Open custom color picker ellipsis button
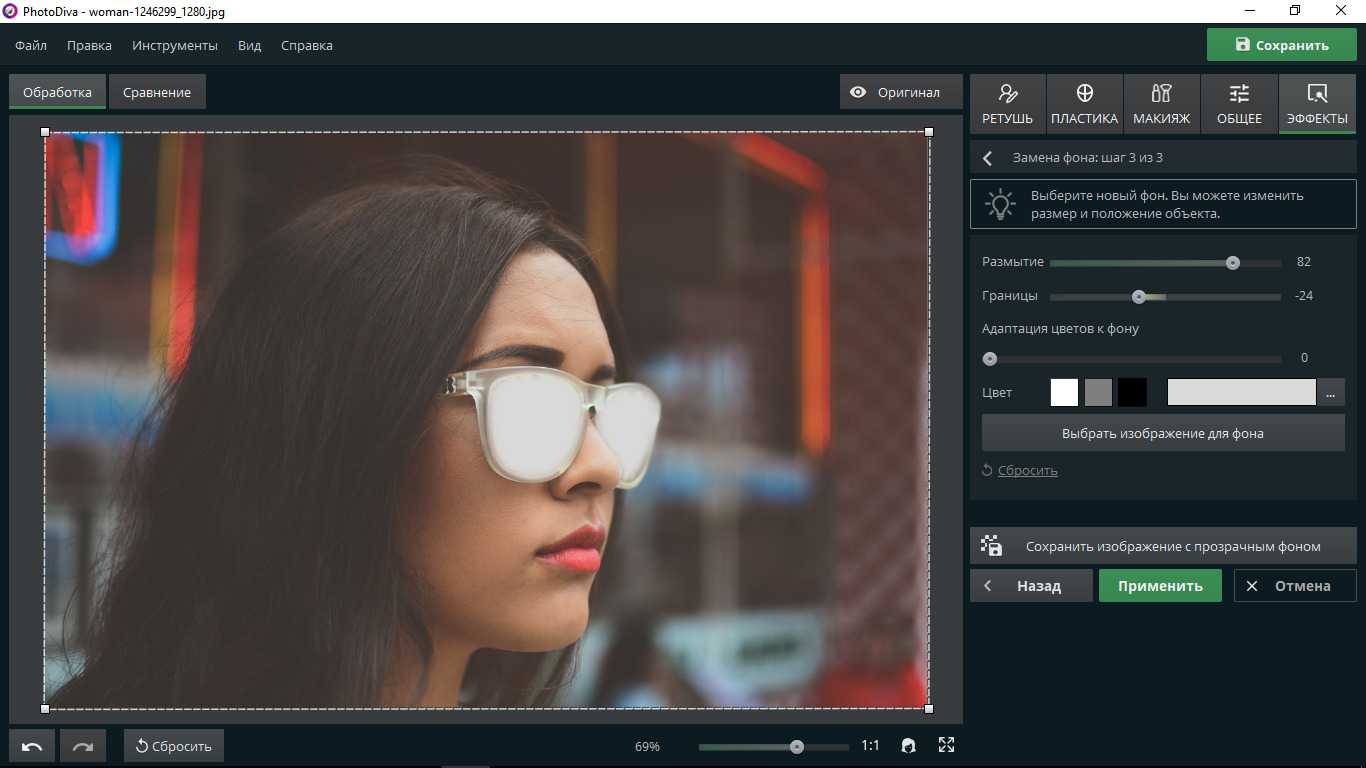 1330,393
